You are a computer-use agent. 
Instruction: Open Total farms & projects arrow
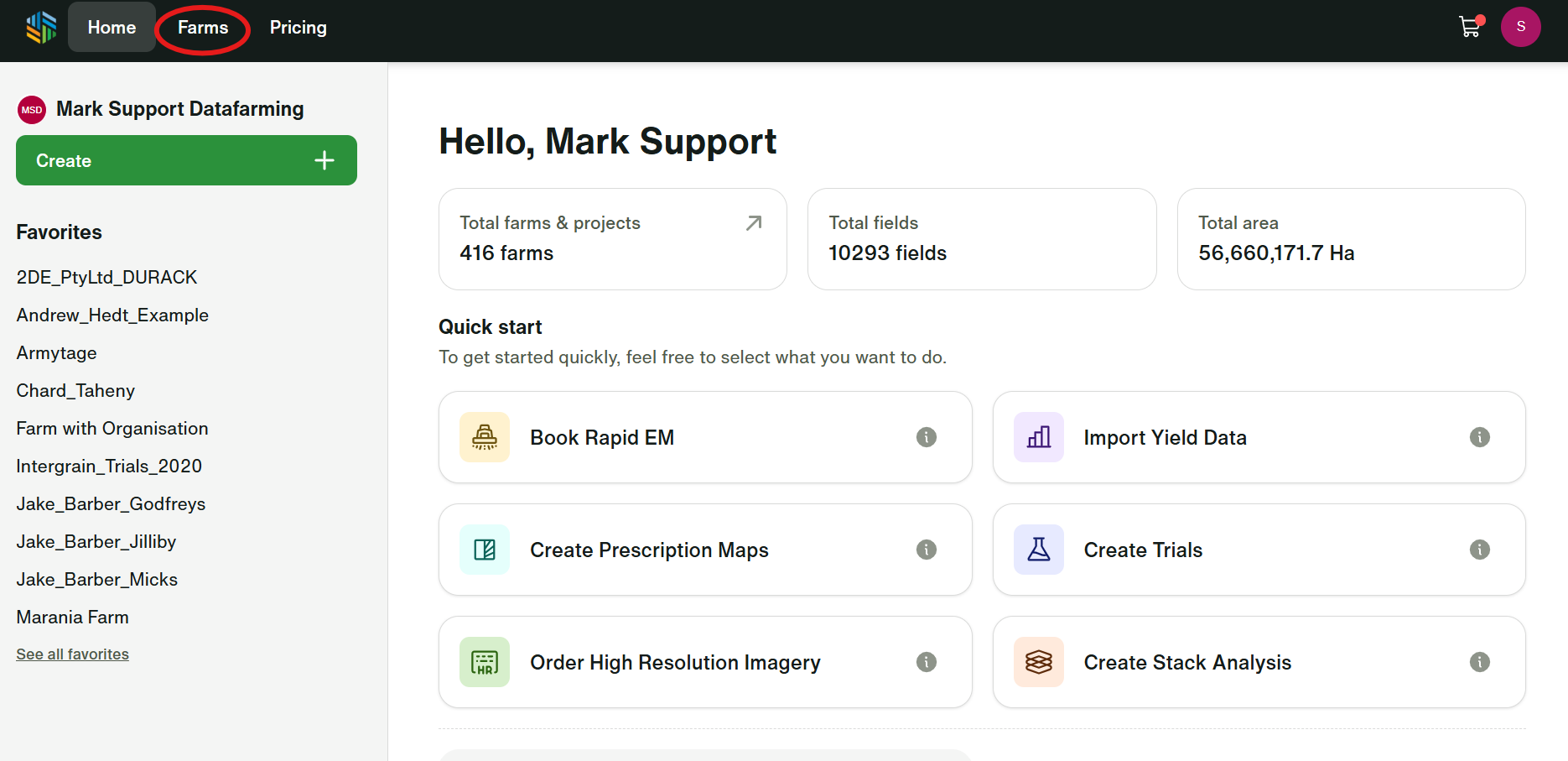pyautogui.click(x=754, y=223)
